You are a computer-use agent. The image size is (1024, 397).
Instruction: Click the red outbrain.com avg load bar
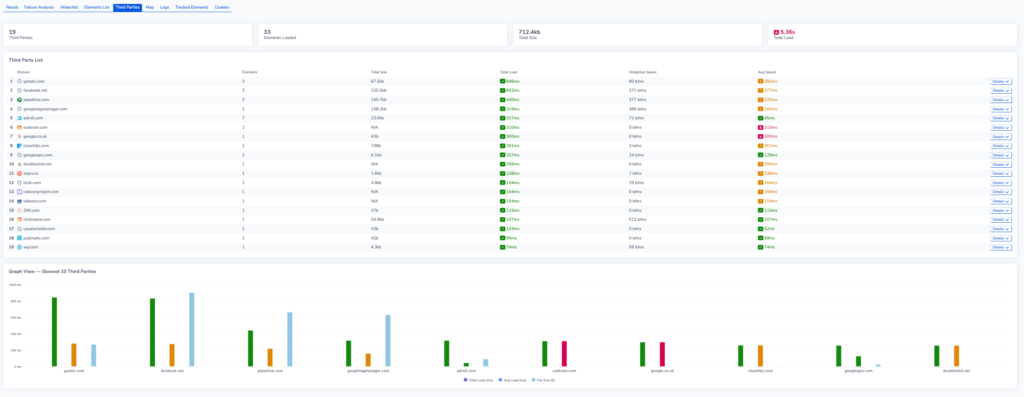(x=564, y=353)
